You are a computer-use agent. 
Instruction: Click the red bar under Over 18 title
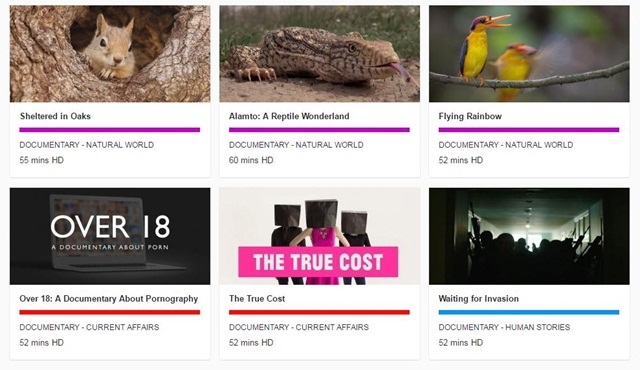pyautogui.click(x=110, y=312)
